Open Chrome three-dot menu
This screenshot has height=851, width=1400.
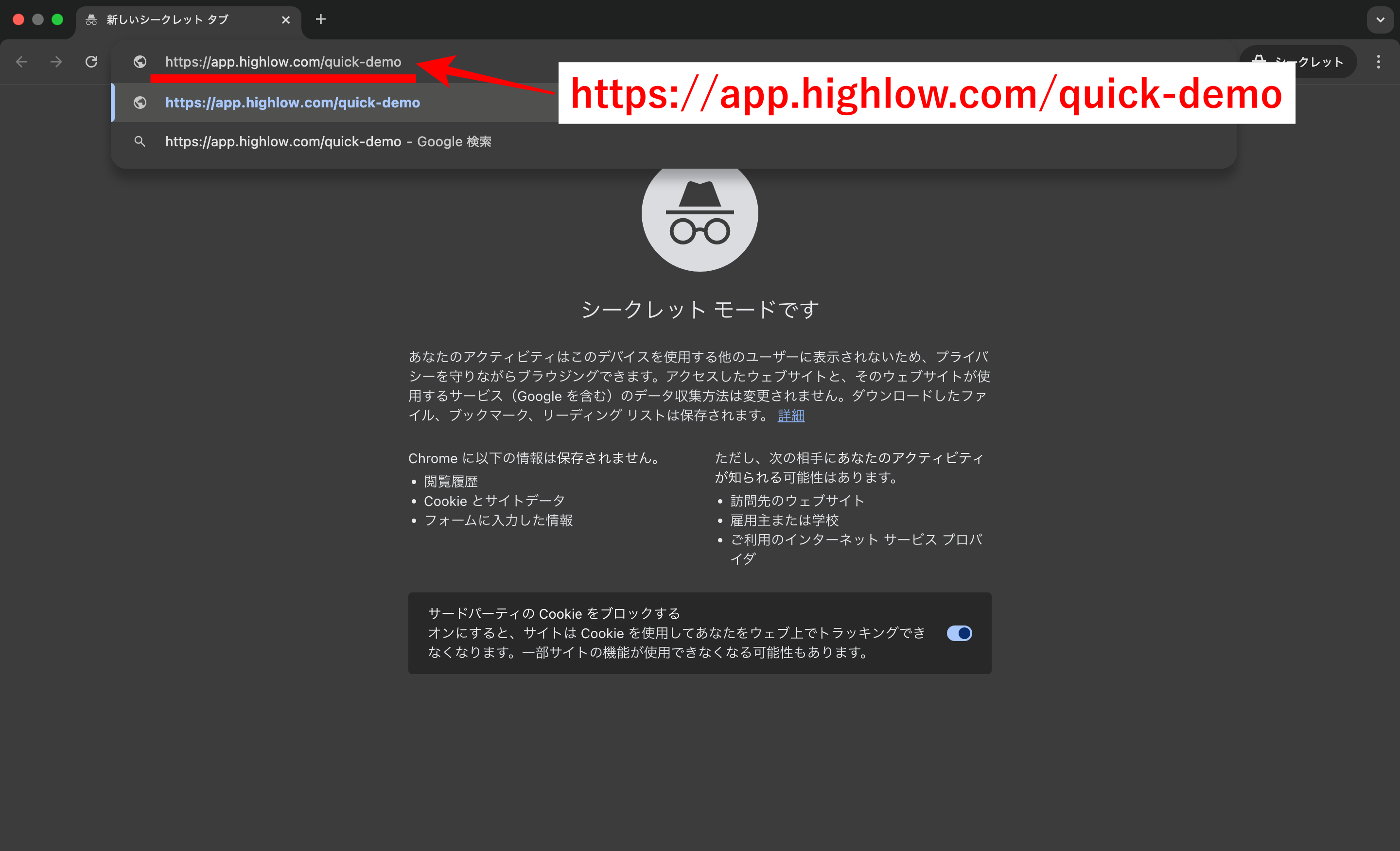(1378, 61)
